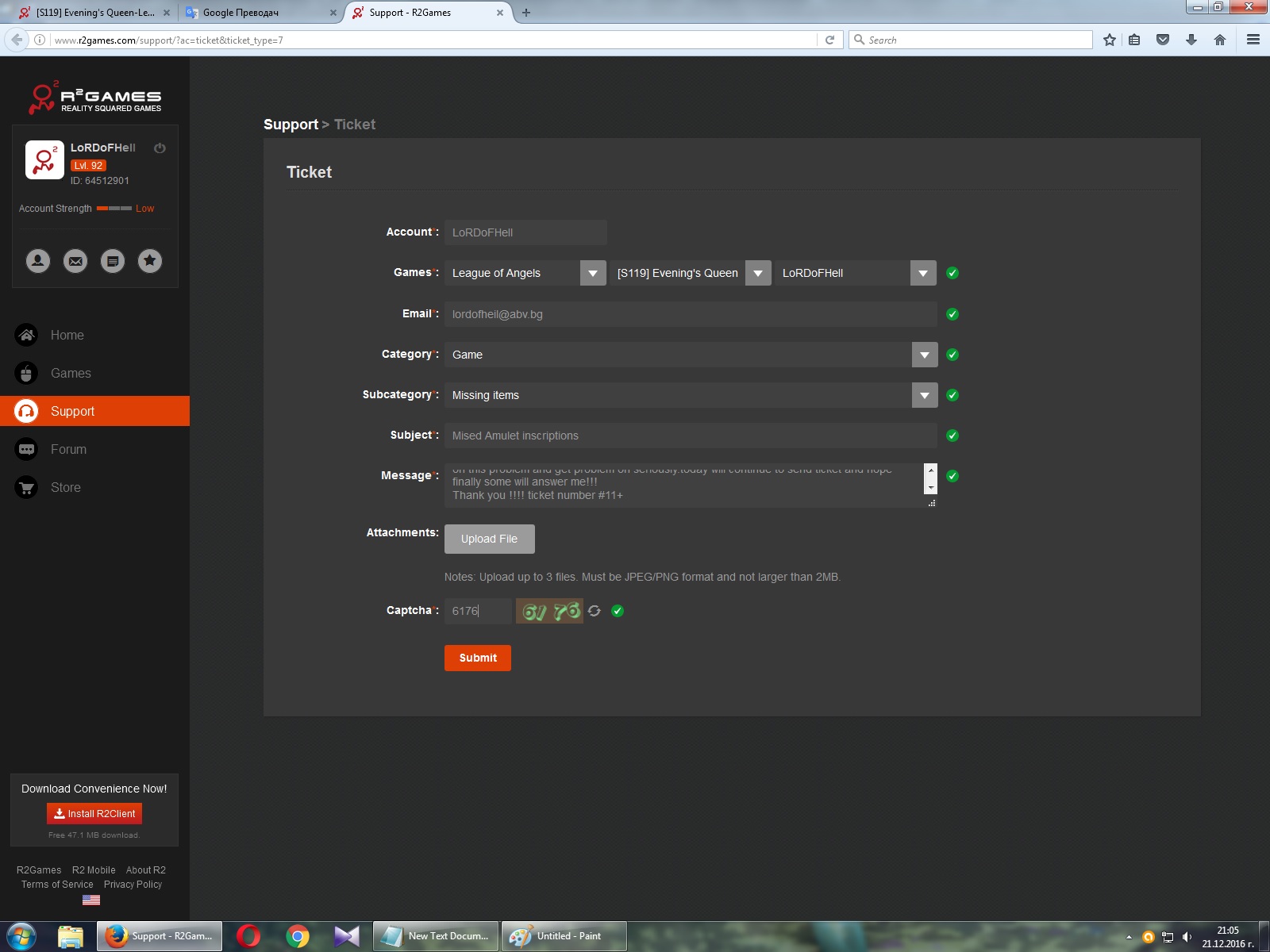Click the Firefox bookmark star icon
This screenshot has width=1270, height=952.
point(1109,40)
